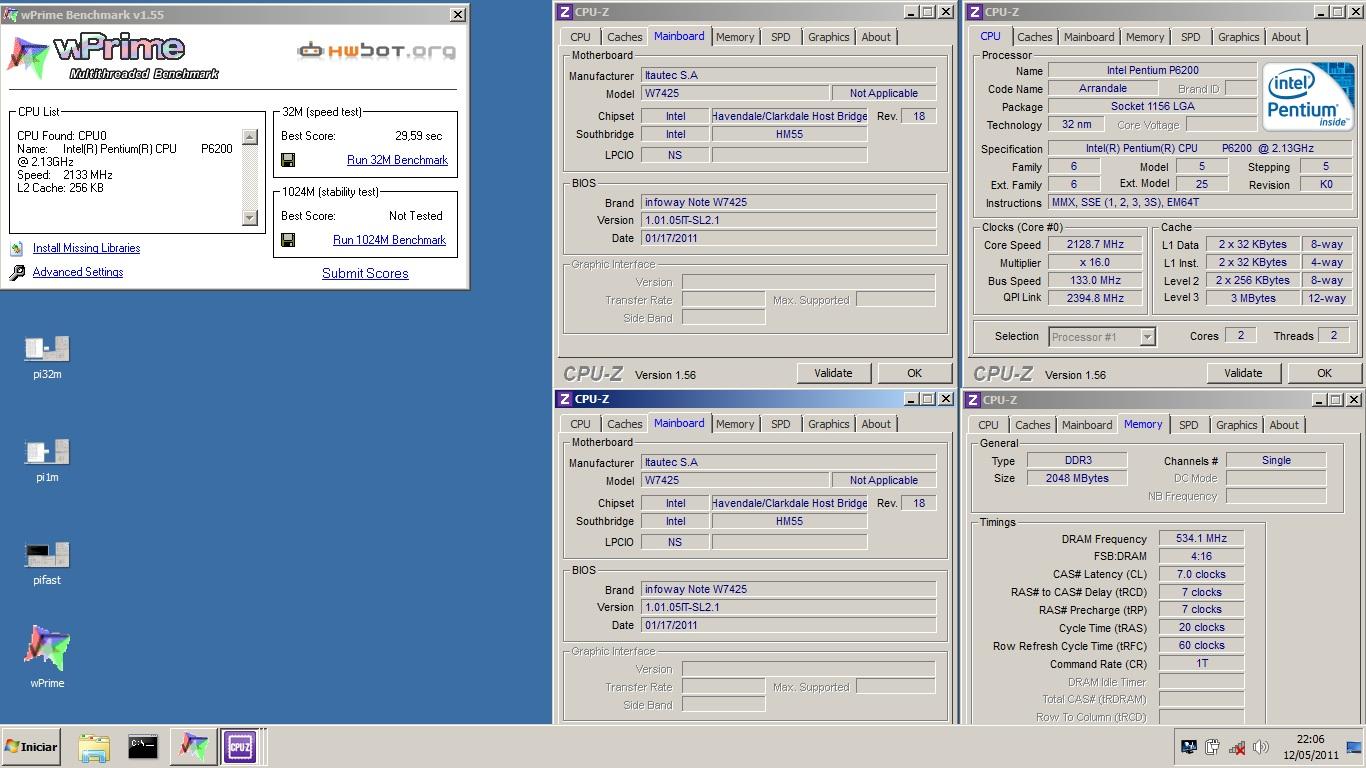
Task: Open the pifast desktop shortcut
Action: [x=47, y=563]
